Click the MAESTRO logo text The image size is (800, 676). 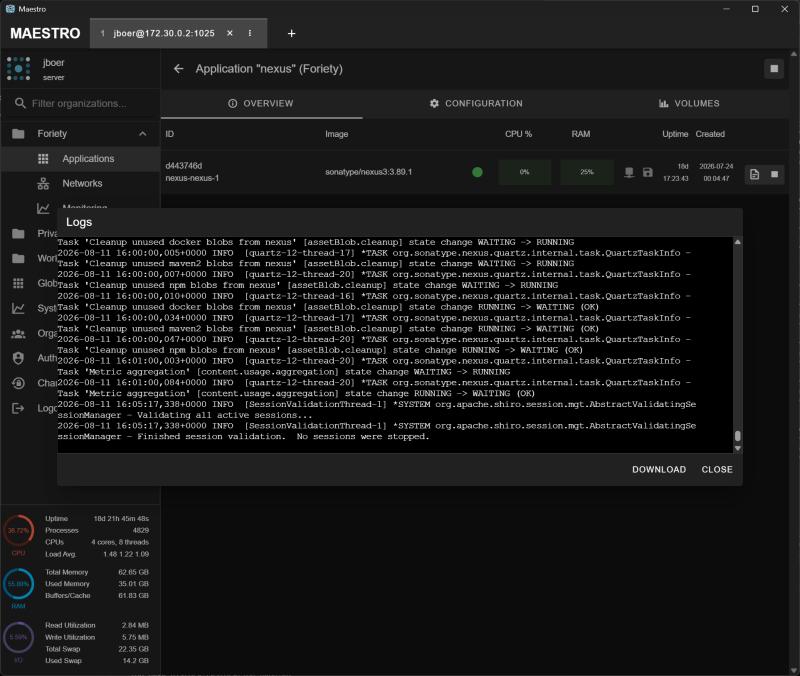[45, 33]
